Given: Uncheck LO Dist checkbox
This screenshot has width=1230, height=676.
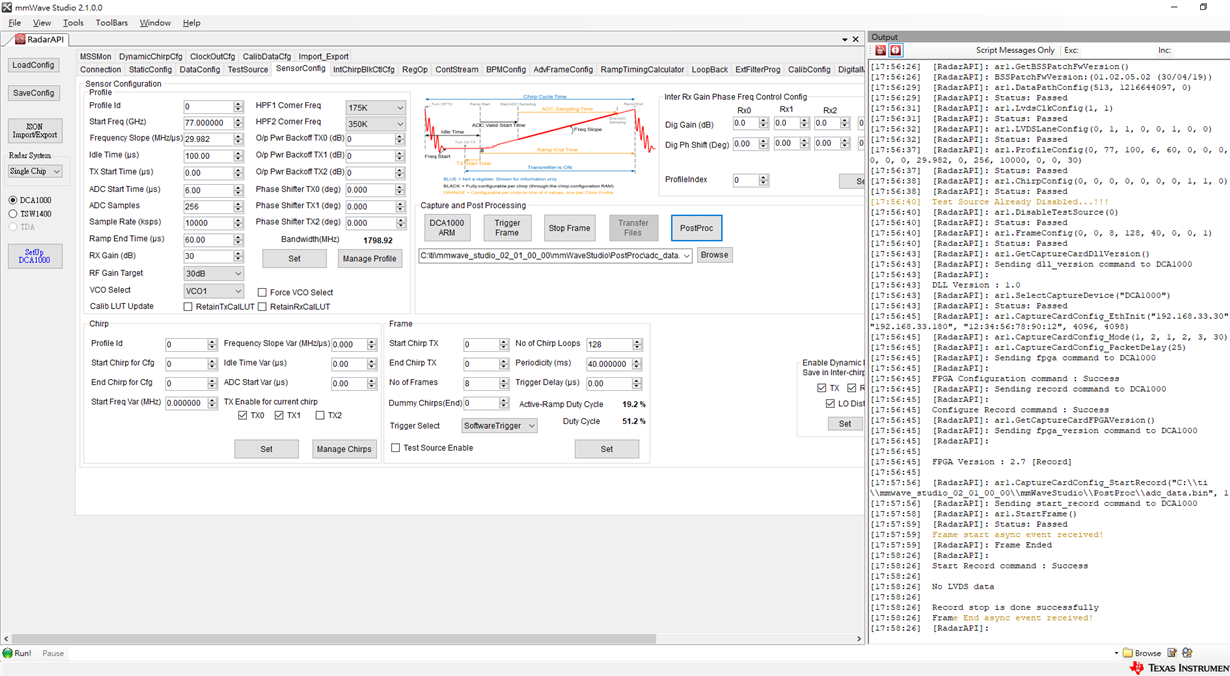Looking at the screenshot, I should click(x=830, y=404).
